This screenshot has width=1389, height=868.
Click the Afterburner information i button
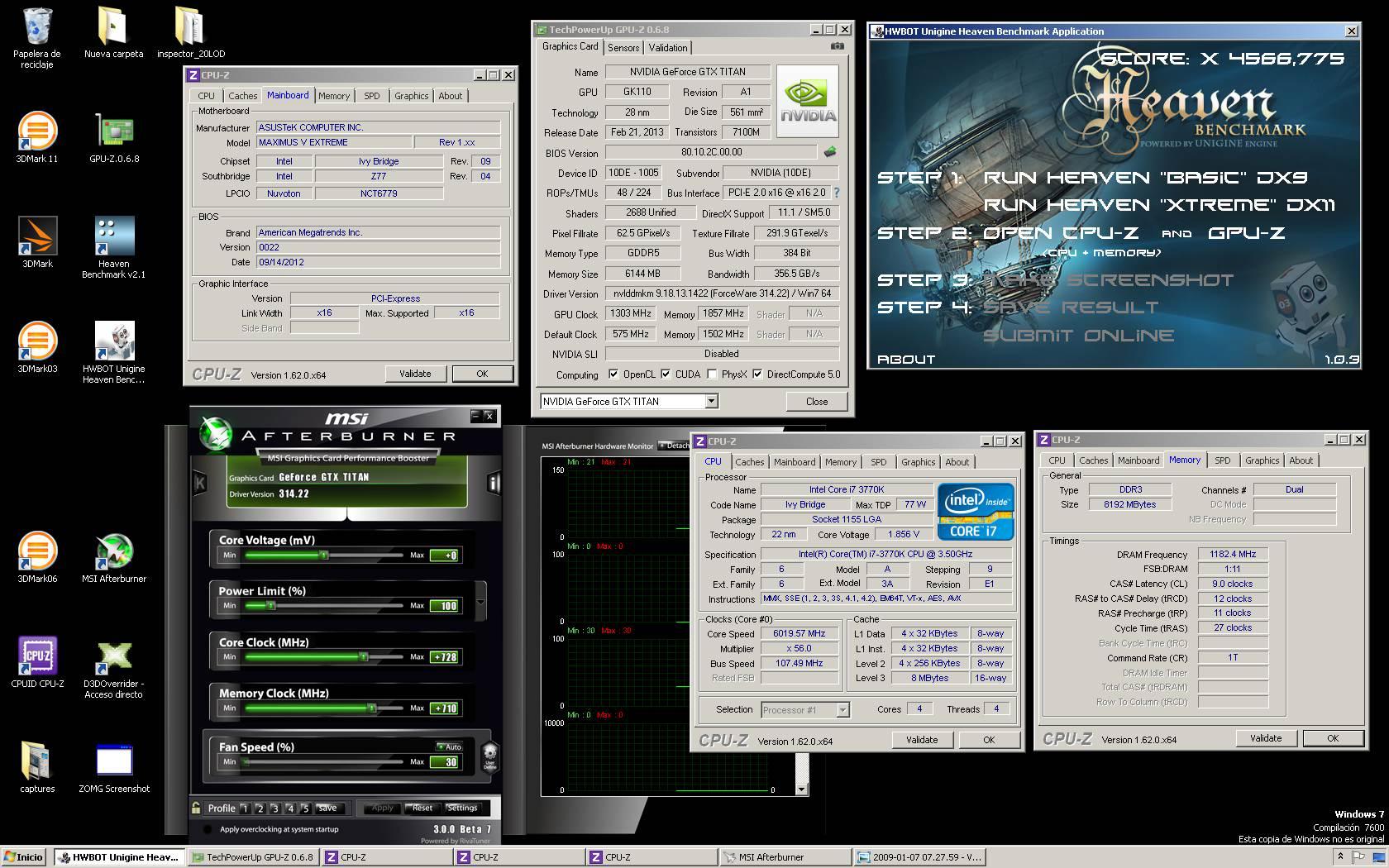[494, 482]
